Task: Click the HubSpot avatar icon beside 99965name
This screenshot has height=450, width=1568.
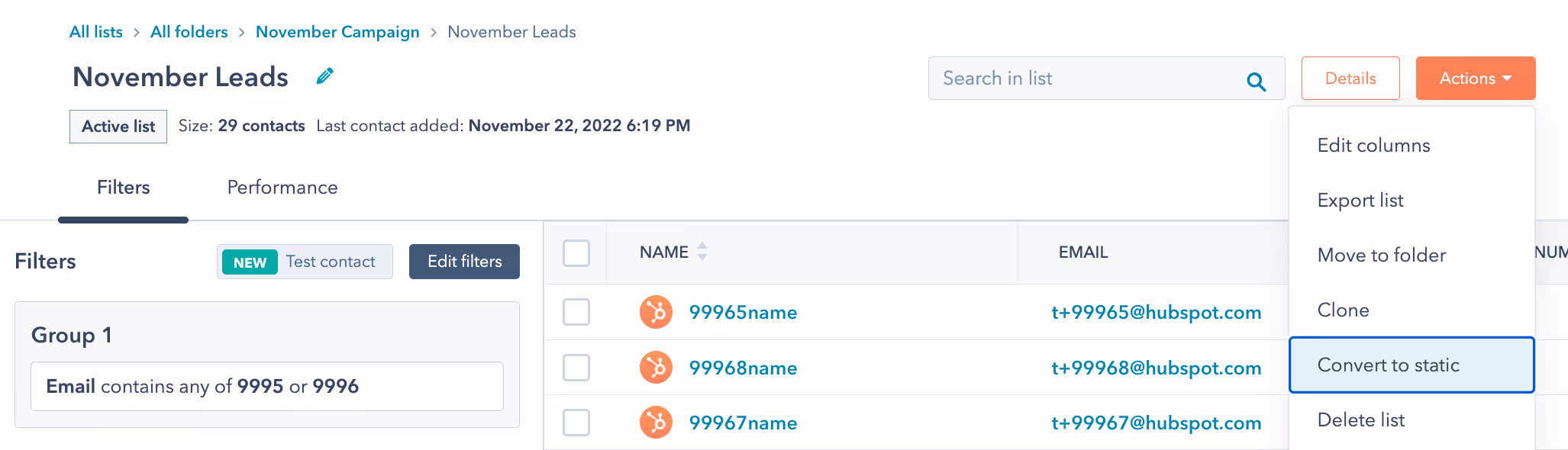Action: tap(656, 312)
